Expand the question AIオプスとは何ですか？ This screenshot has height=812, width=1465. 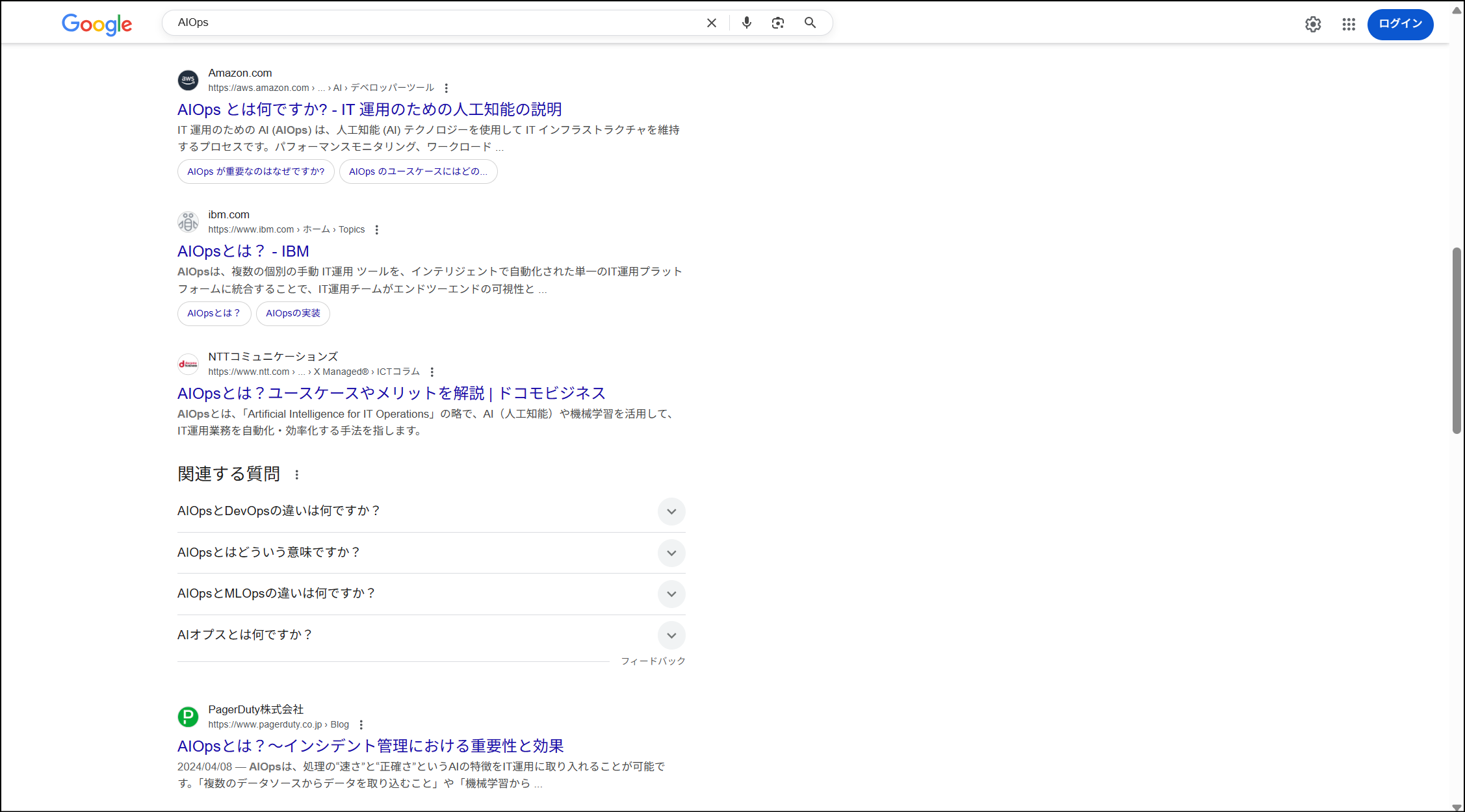coord(671,635)
